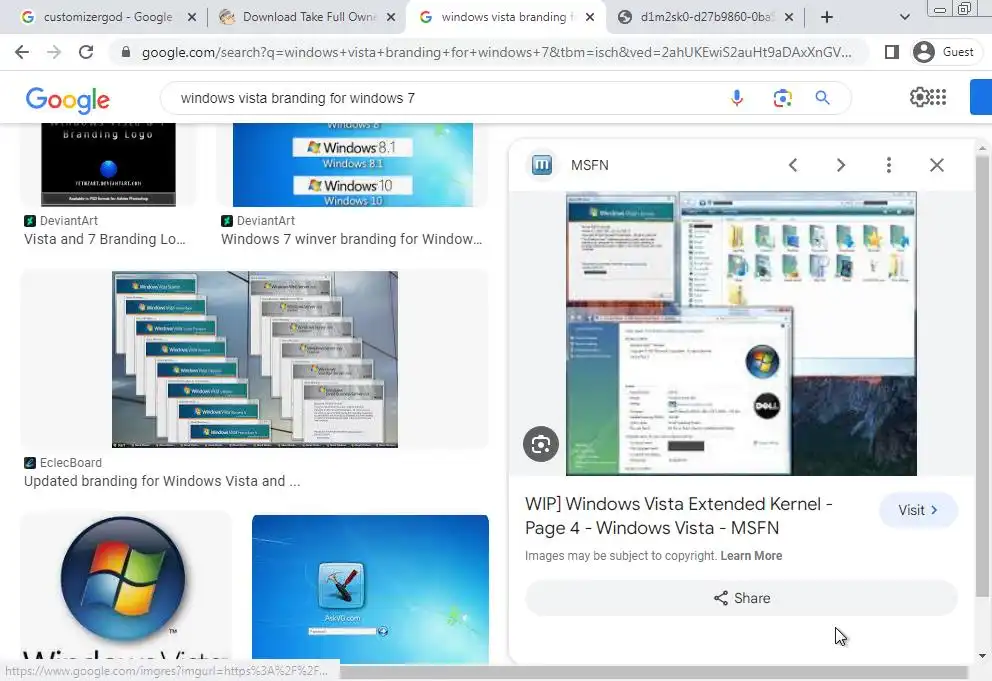Viewport: 992px width, 681px height.
Task: Click the Google search query field
Action: [x=443, y=98]
